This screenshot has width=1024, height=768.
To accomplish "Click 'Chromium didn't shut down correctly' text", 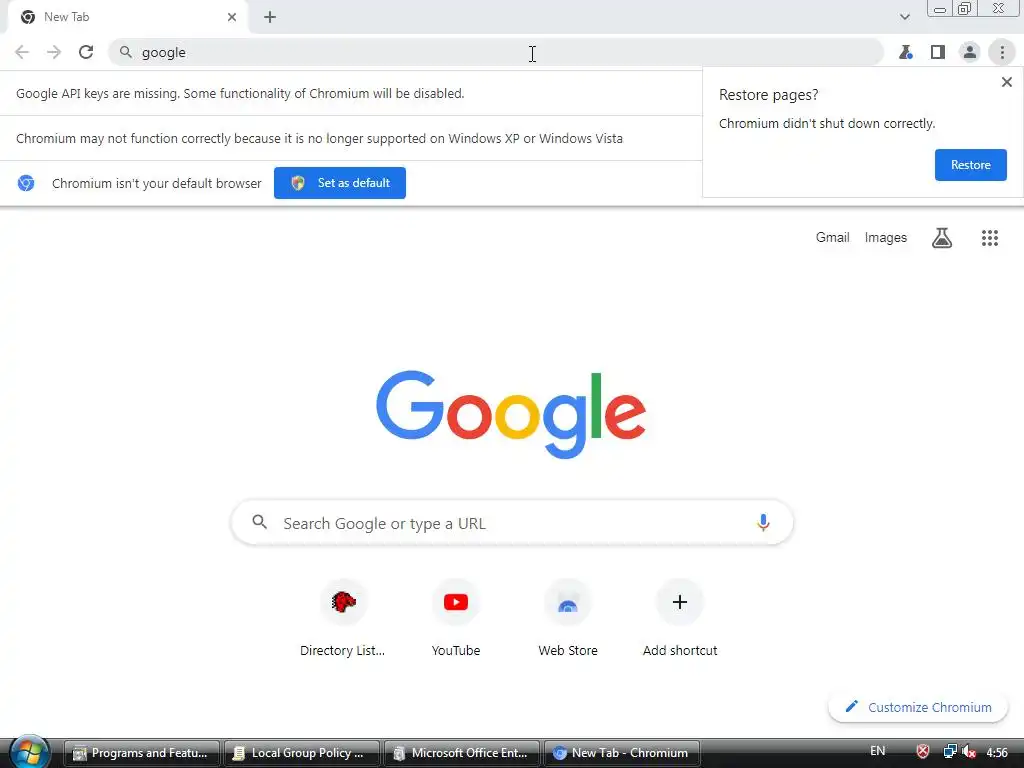I will pos(827,123).
